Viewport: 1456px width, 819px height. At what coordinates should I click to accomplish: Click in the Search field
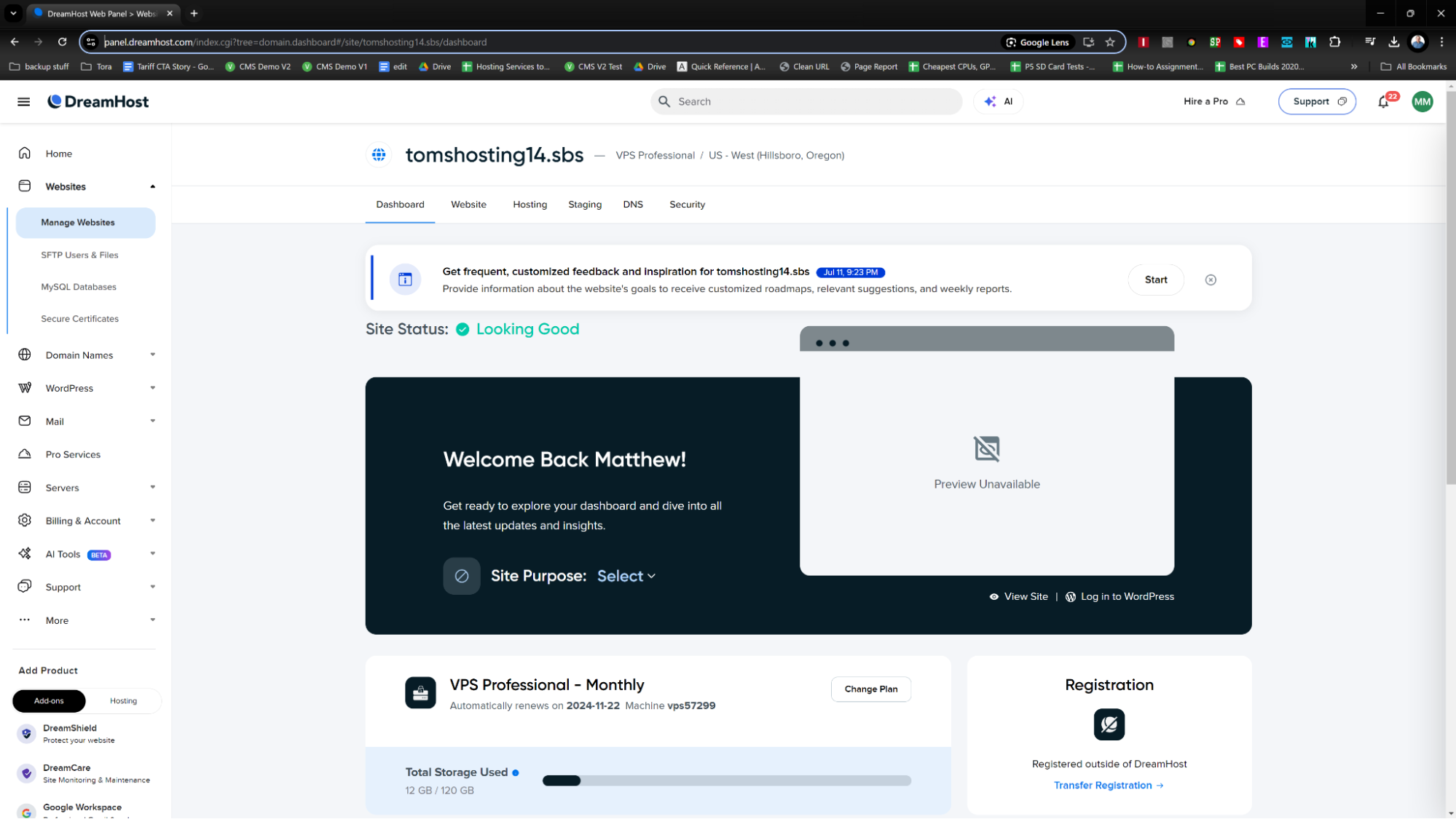point(806,102)
